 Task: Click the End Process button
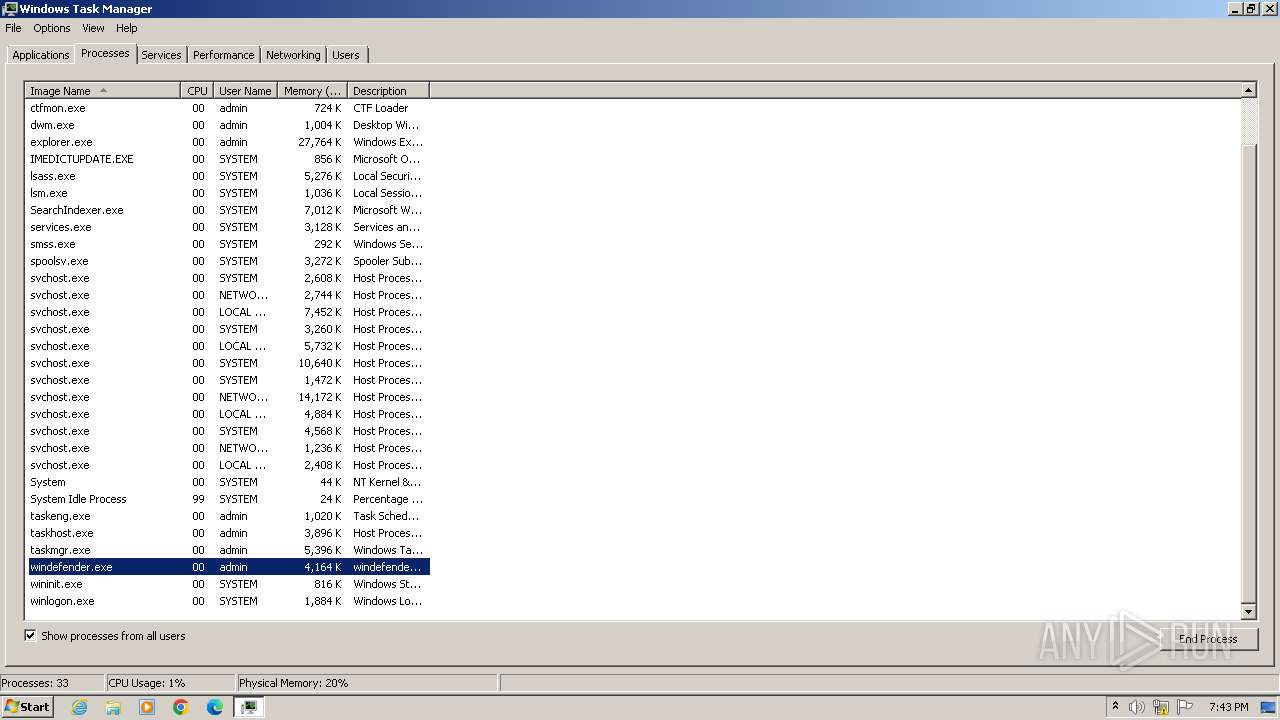click(x=1208, y=639)
